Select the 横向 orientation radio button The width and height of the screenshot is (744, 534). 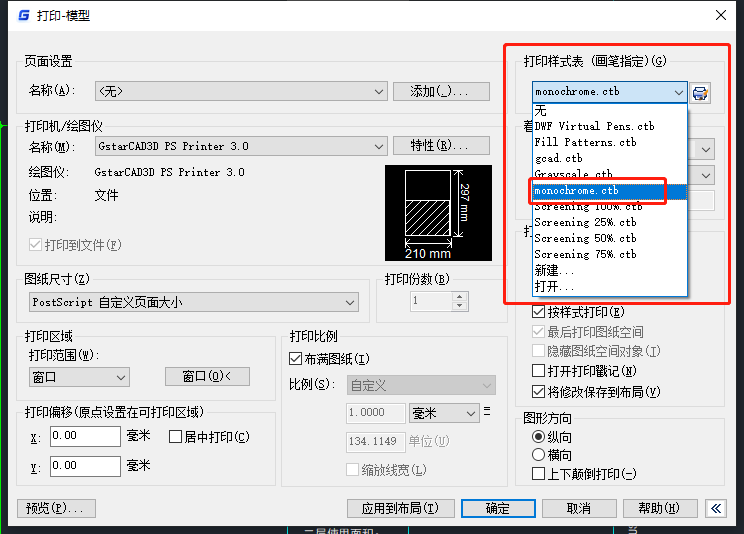[538, 455]
